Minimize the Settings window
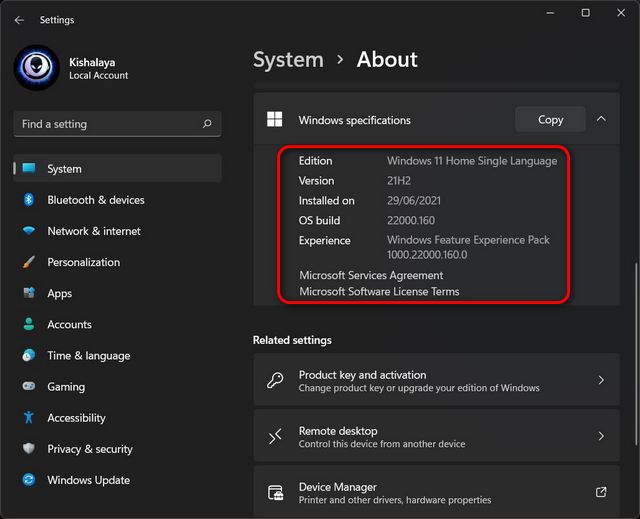 coord(550,13)
